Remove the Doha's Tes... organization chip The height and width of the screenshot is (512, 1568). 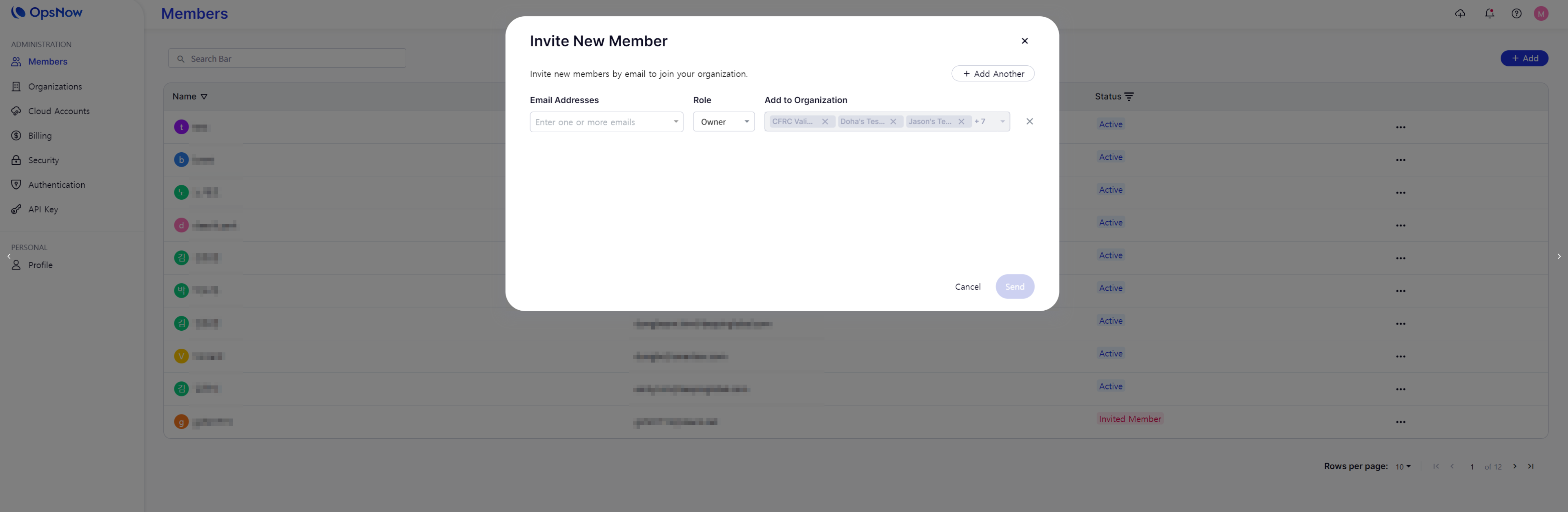click(x=893, y=122)
